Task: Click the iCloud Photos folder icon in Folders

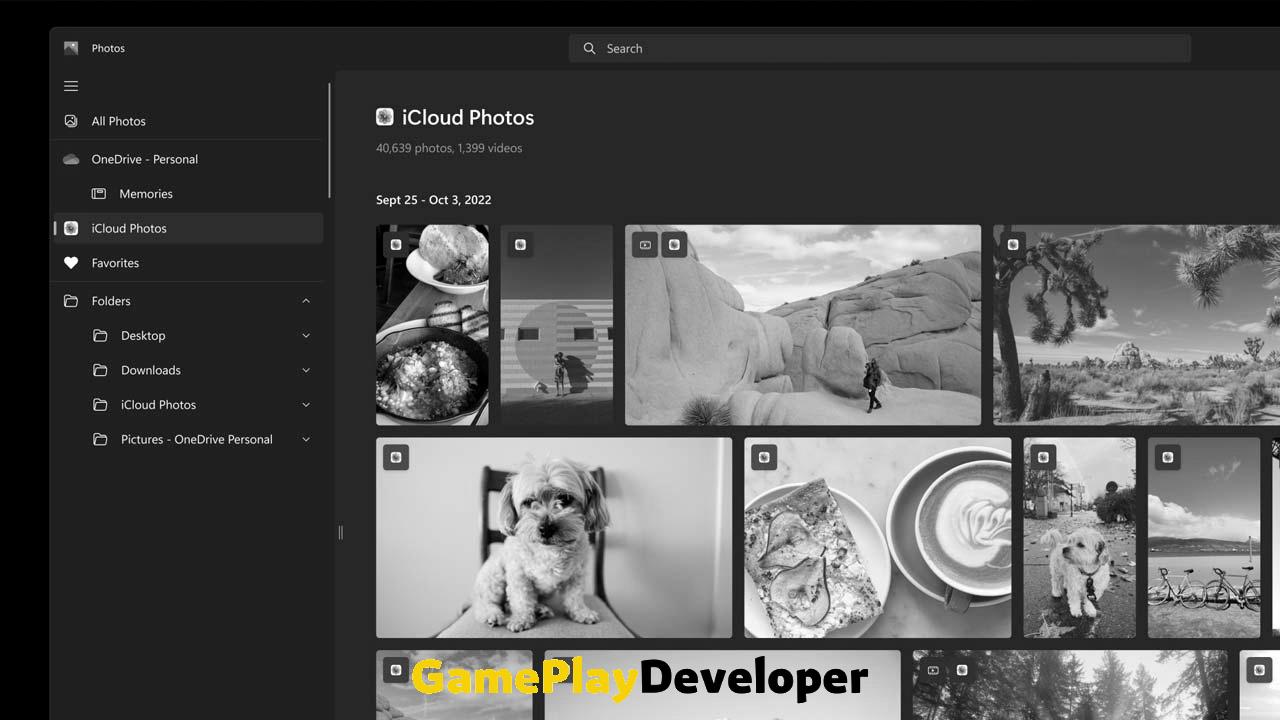Action: pos(100,405)
